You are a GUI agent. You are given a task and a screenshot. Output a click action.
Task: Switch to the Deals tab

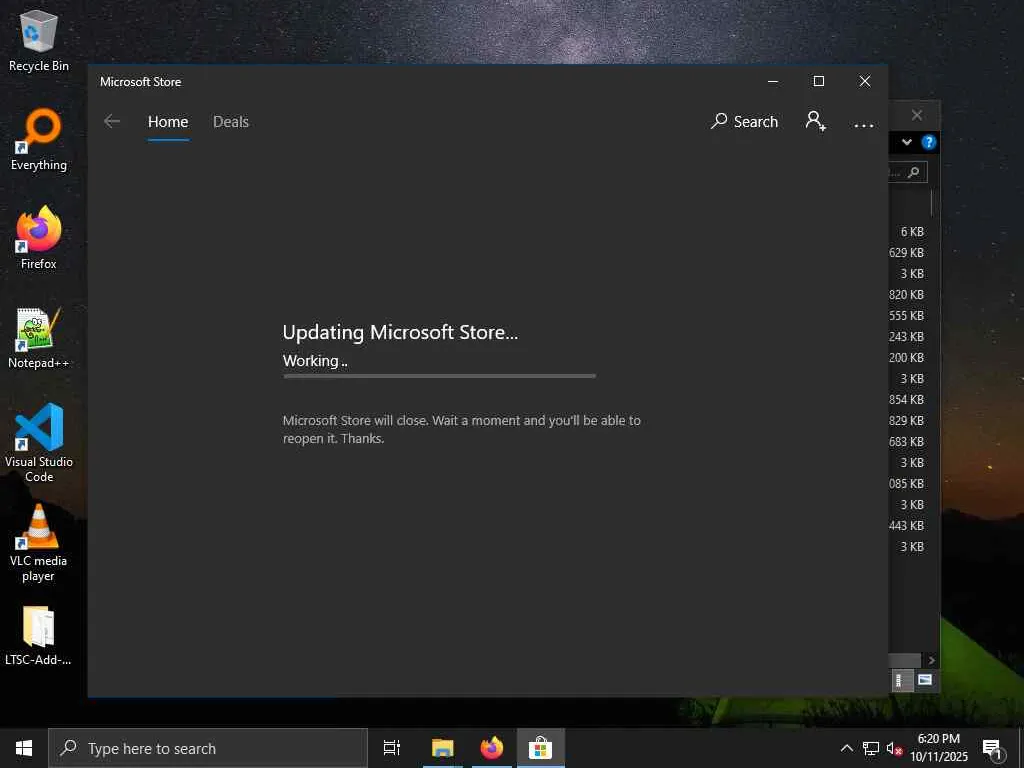(x=231, y=122)
